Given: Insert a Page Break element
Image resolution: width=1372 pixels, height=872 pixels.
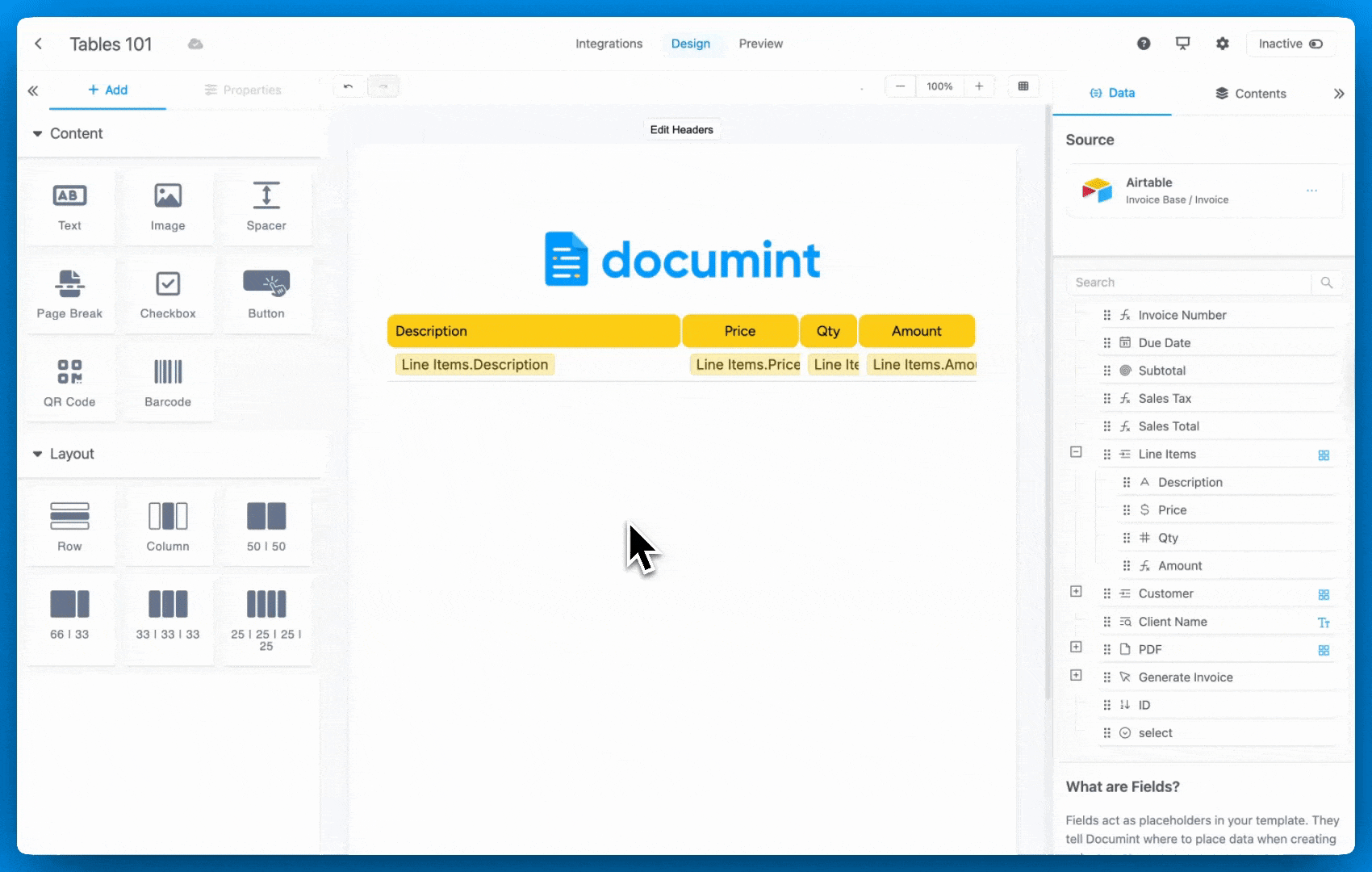Looking at the screenshot, I should (69, 293).
